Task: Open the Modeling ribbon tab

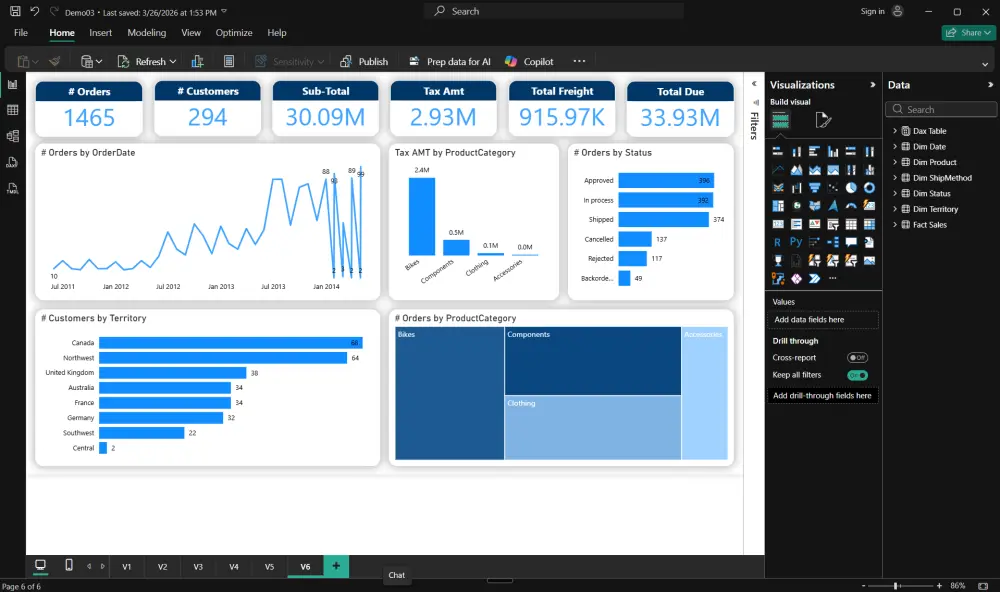Action: (x=147, y=33)
